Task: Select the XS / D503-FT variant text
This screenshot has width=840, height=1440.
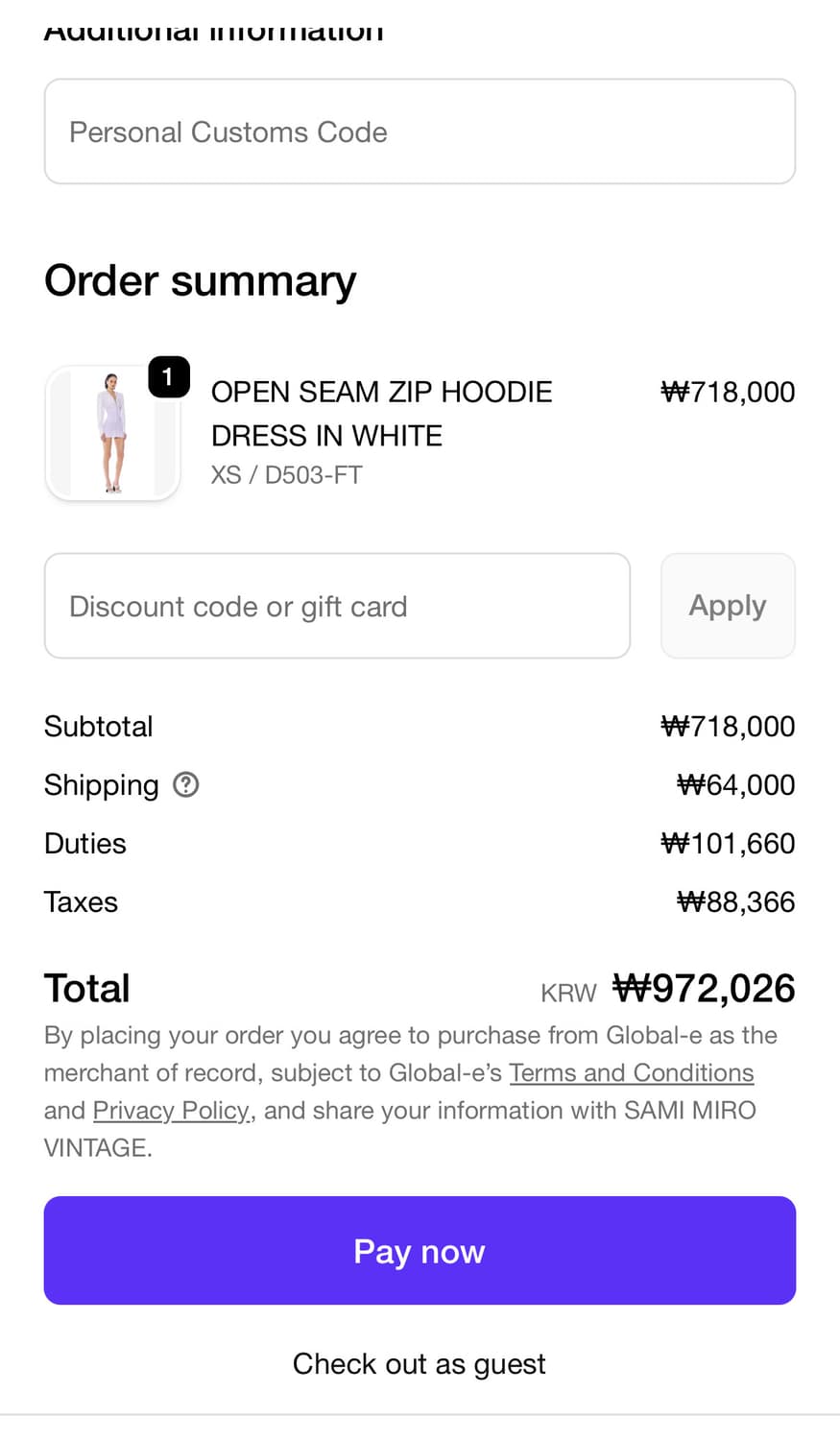Action: [x=286, y=475]
